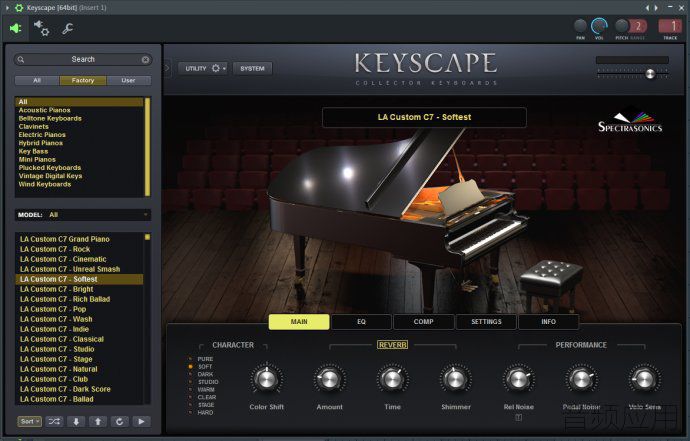690x441 pixels.
Task: Select the DARK character option
Action: coord(205,375)
